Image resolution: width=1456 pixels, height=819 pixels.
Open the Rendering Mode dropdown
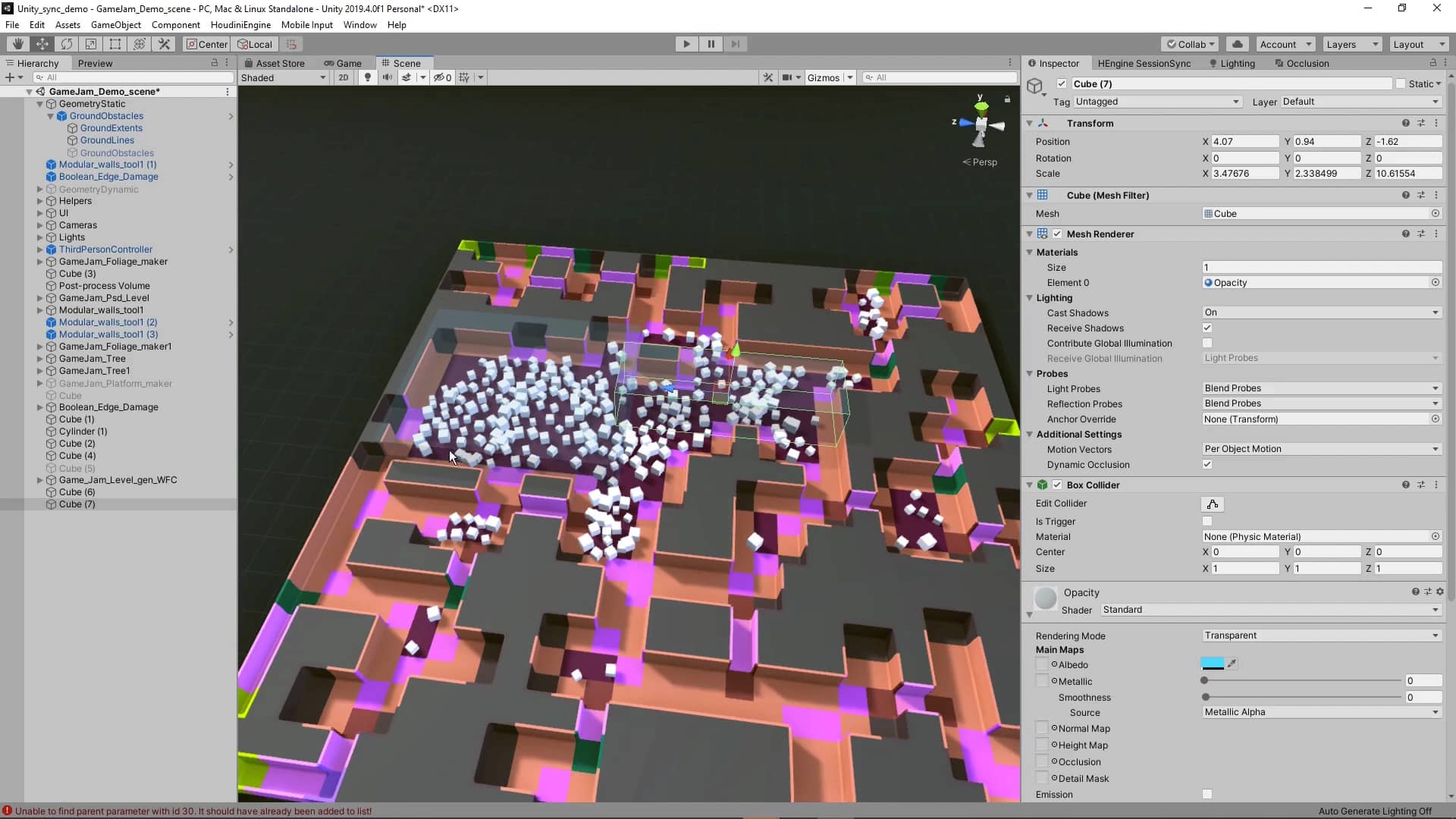[1320, 635]
